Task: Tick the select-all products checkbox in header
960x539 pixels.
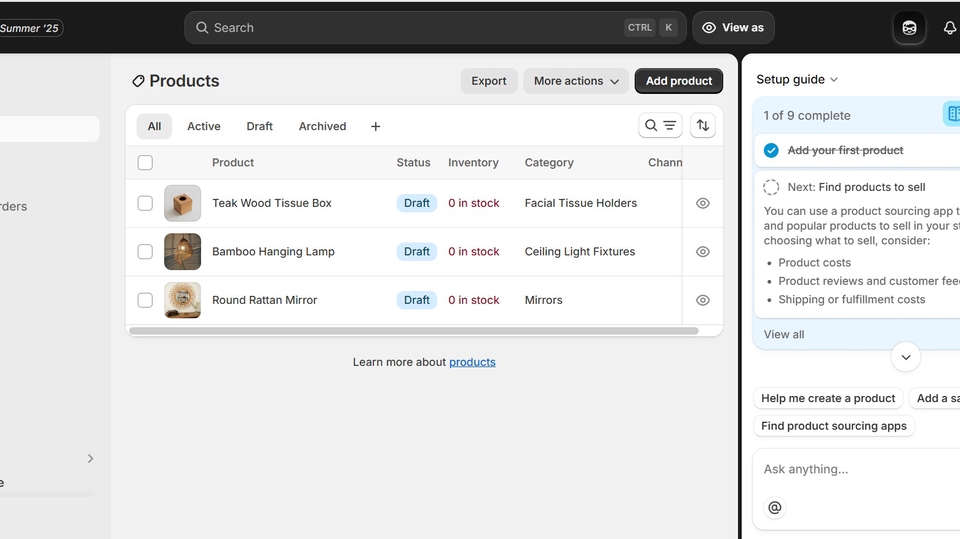Action: (145, 162)
